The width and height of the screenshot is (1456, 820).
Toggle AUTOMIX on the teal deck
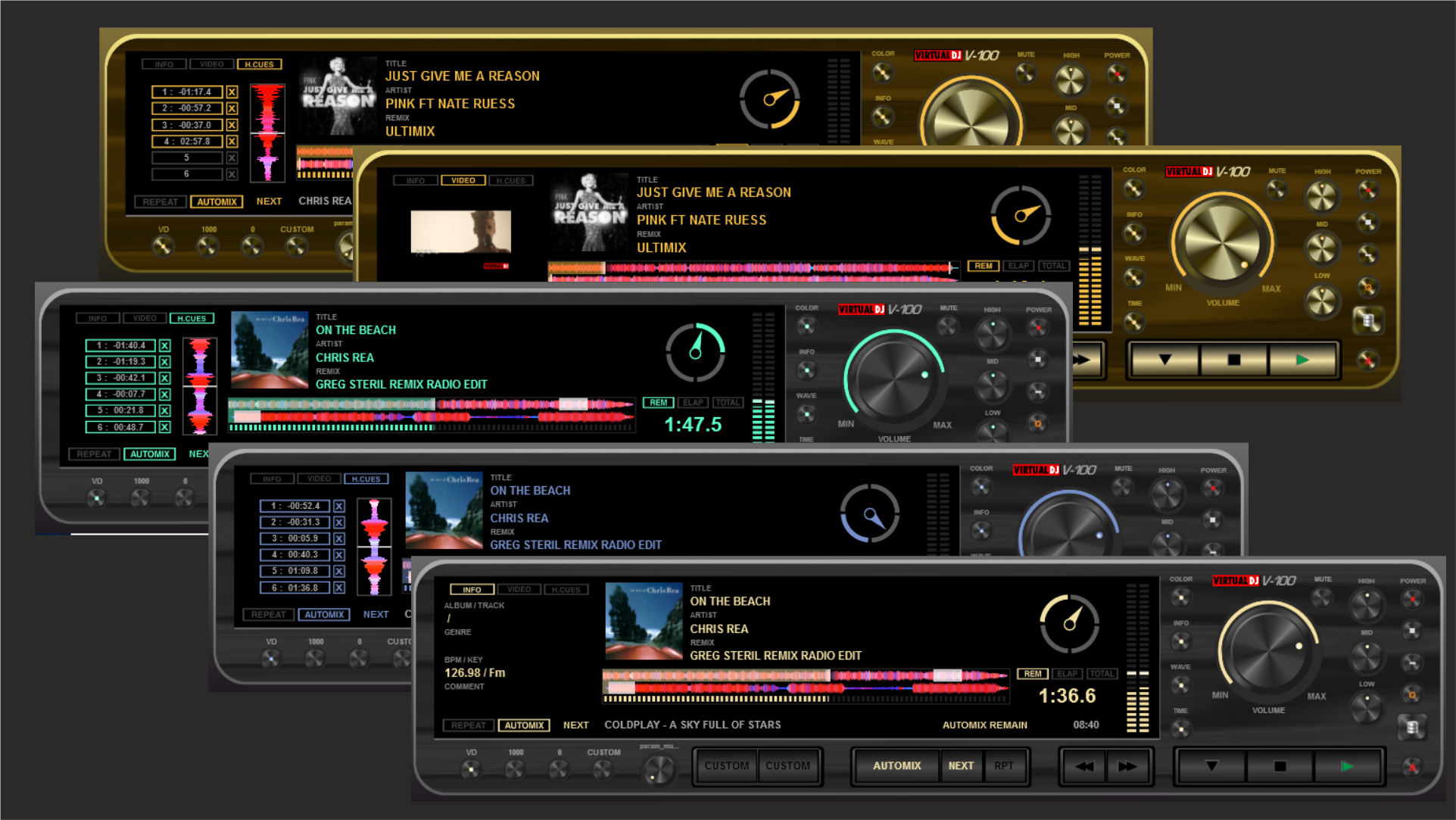coord(149,454)
